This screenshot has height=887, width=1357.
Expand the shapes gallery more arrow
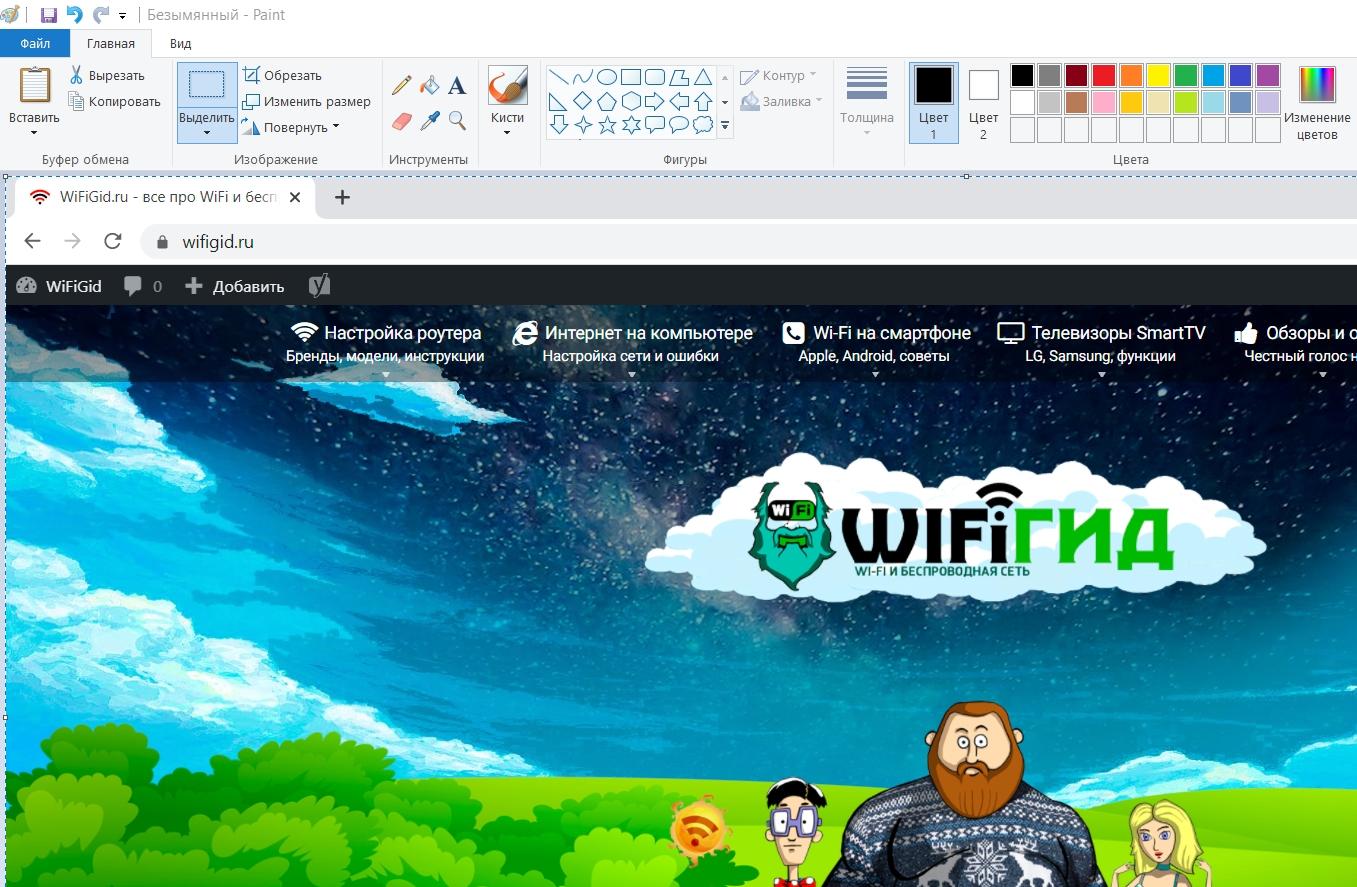pos(725,126)
